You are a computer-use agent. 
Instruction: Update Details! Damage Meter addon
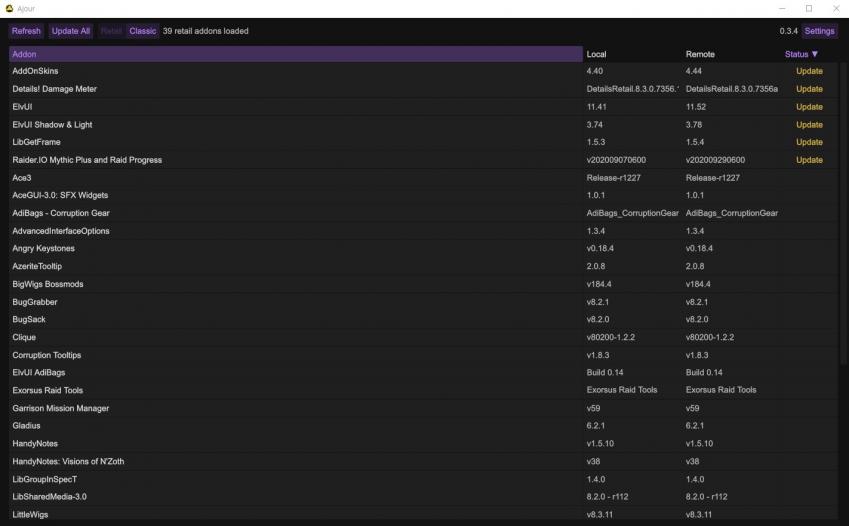click(809, 89)
